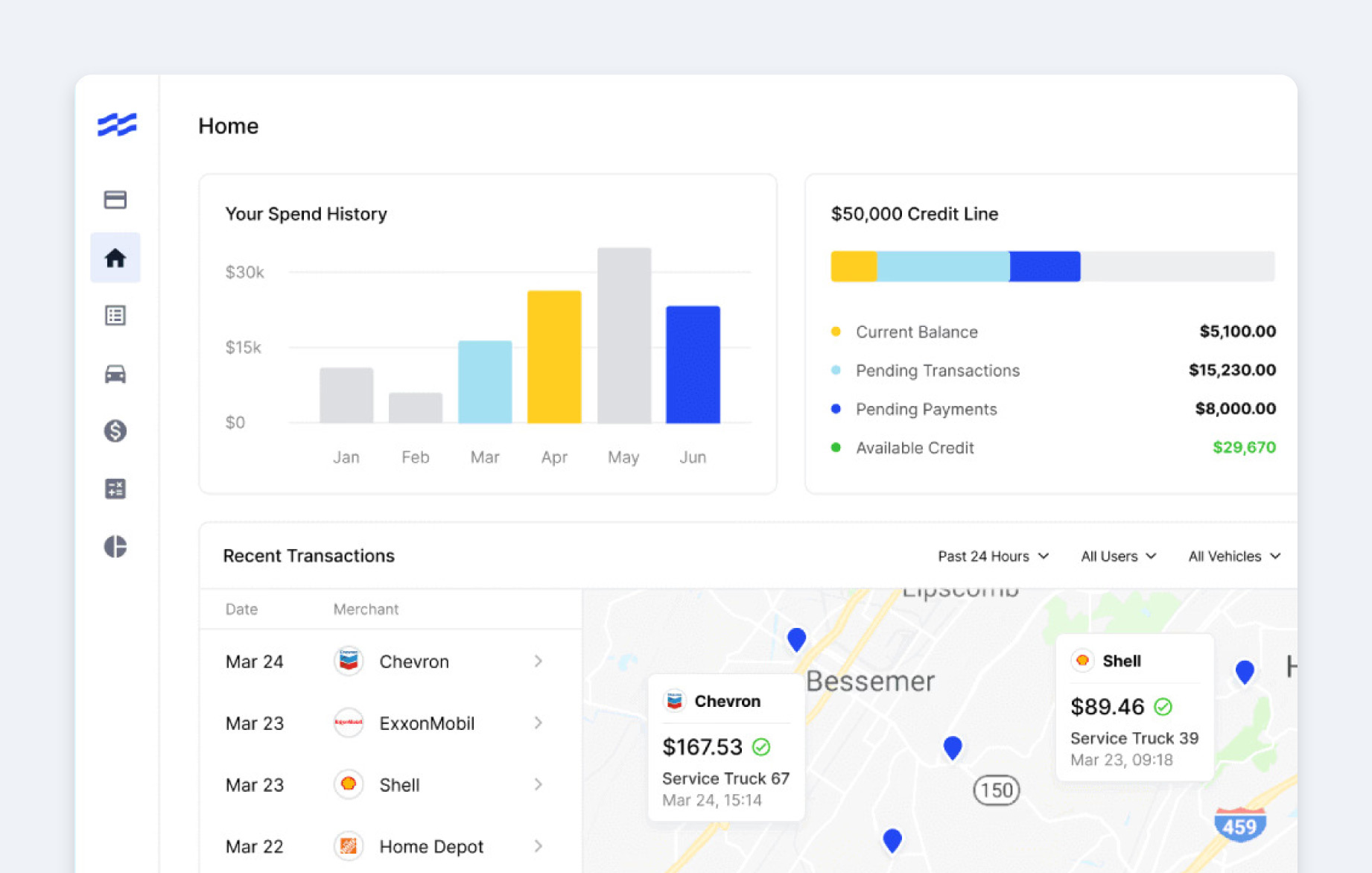
Task: Click the green checkmark on Chevron's $167.53 charge
Action: click(761, 746)
